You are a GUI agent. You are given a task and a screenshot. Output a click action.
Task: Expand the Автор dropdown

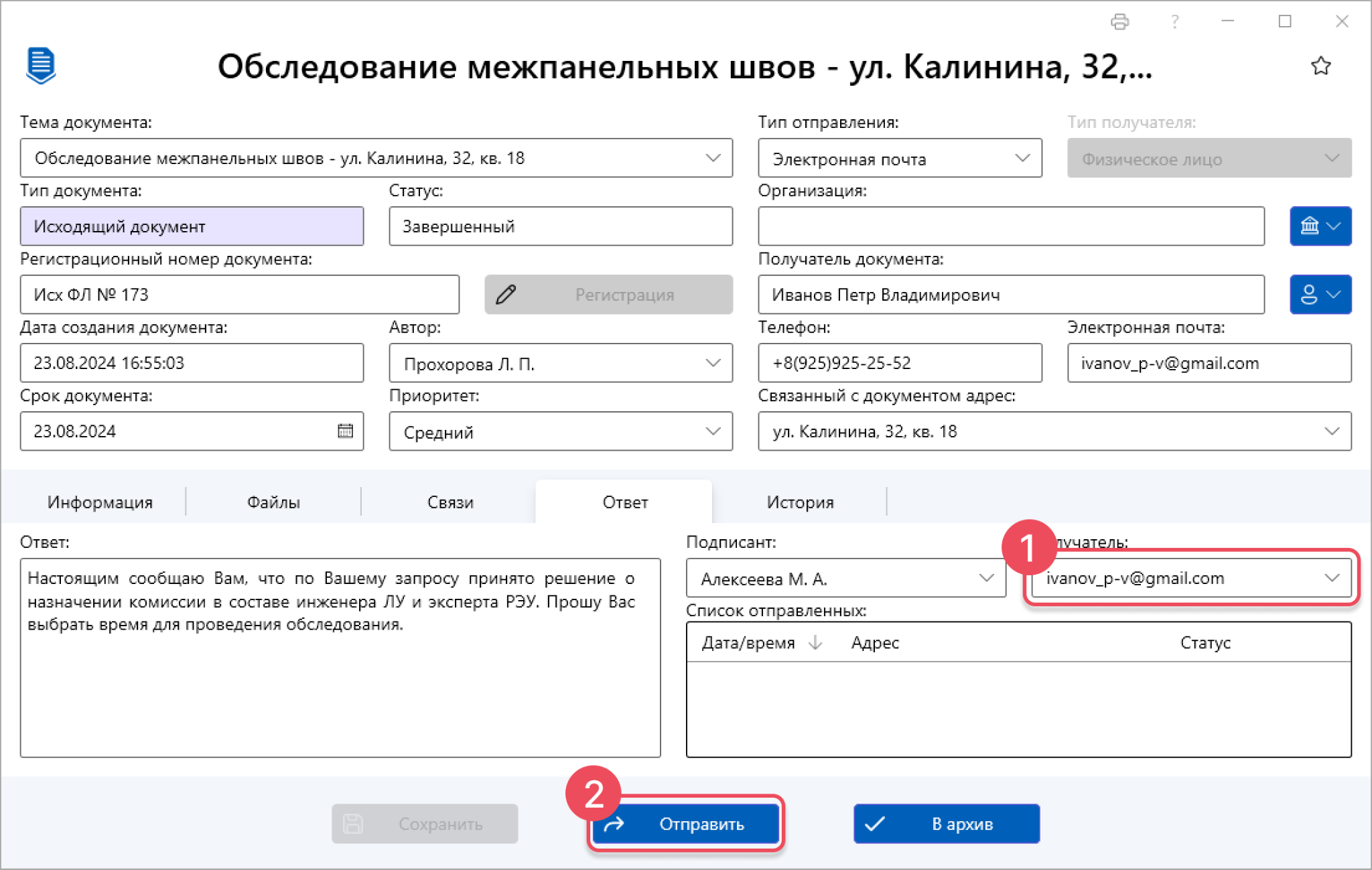pyautogui.click(x=713, y=363)
